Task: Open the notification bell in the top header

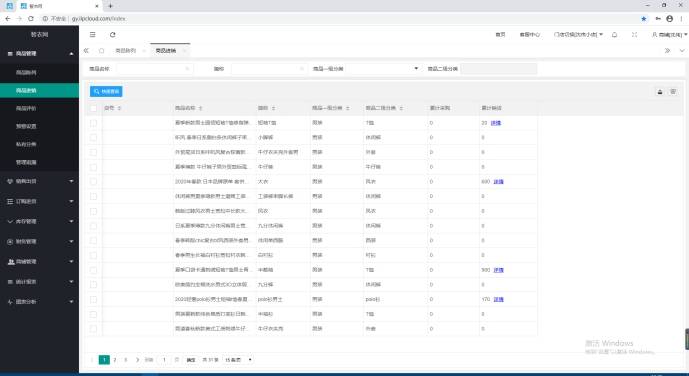Action: (614, 34)
